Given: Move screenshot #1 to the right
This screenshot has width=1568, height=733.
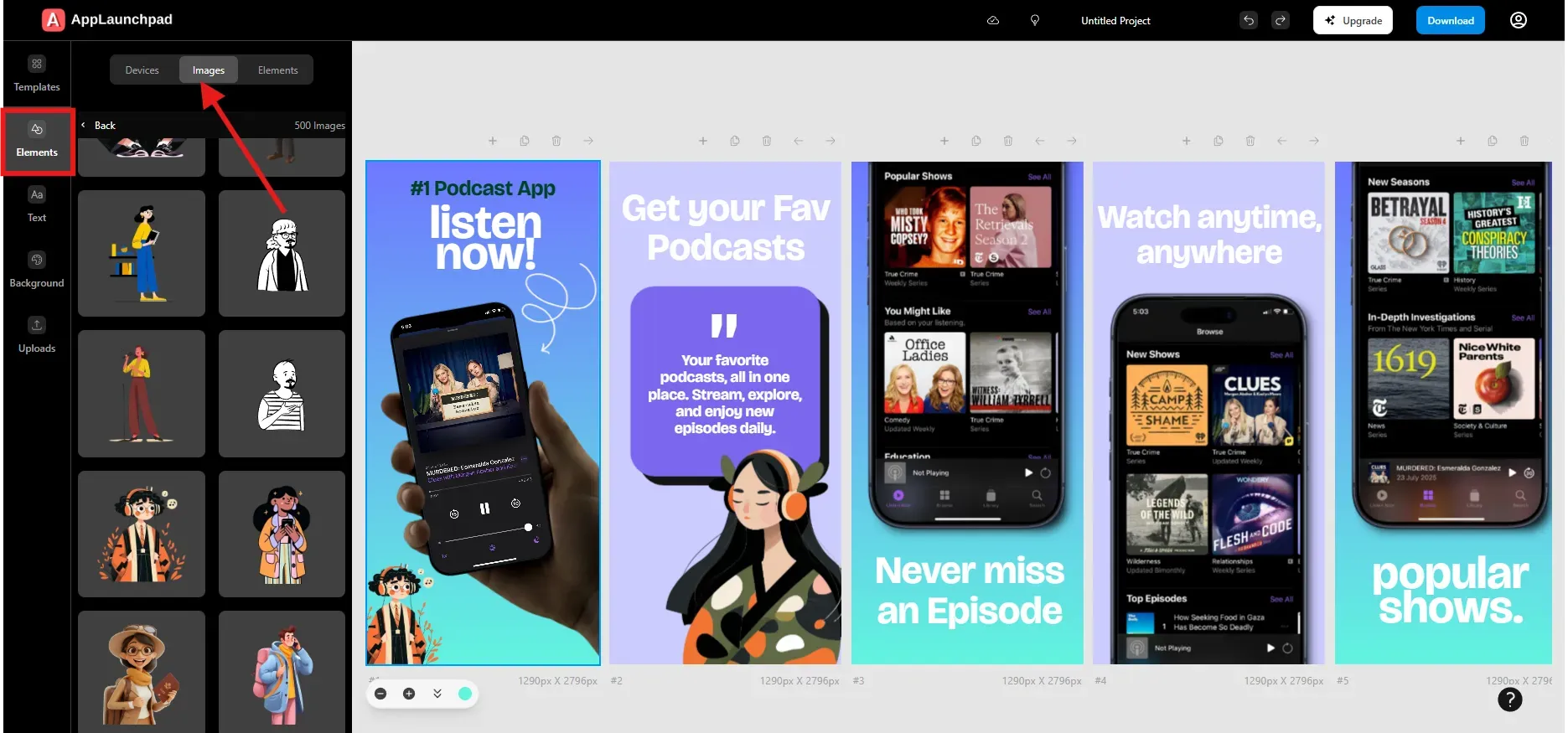Looking at the screenshot, I should (x=588, y=141).
